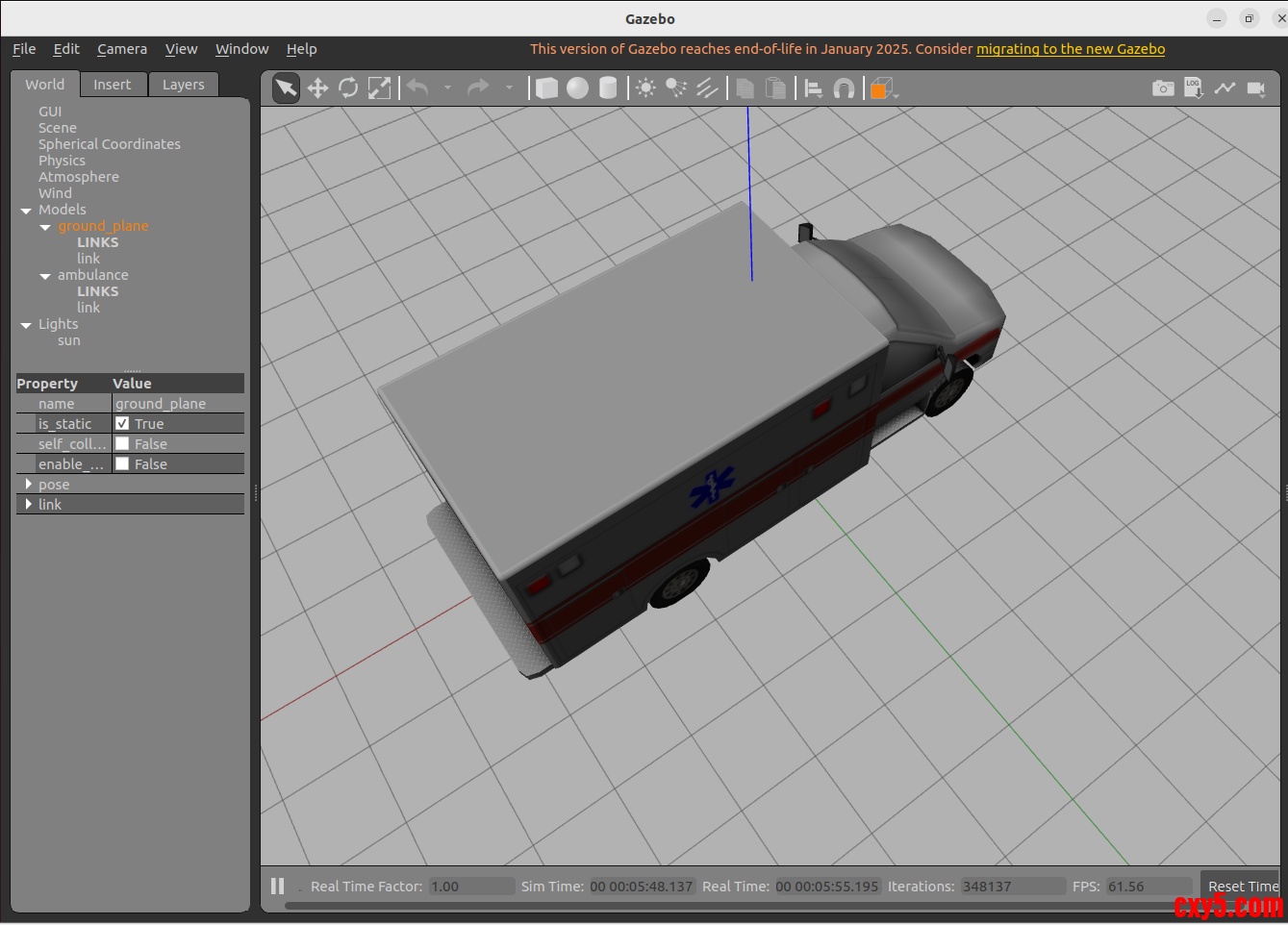Pause the simulation
The width and height of the screenshot is (1288, 925).
[278, 887]
